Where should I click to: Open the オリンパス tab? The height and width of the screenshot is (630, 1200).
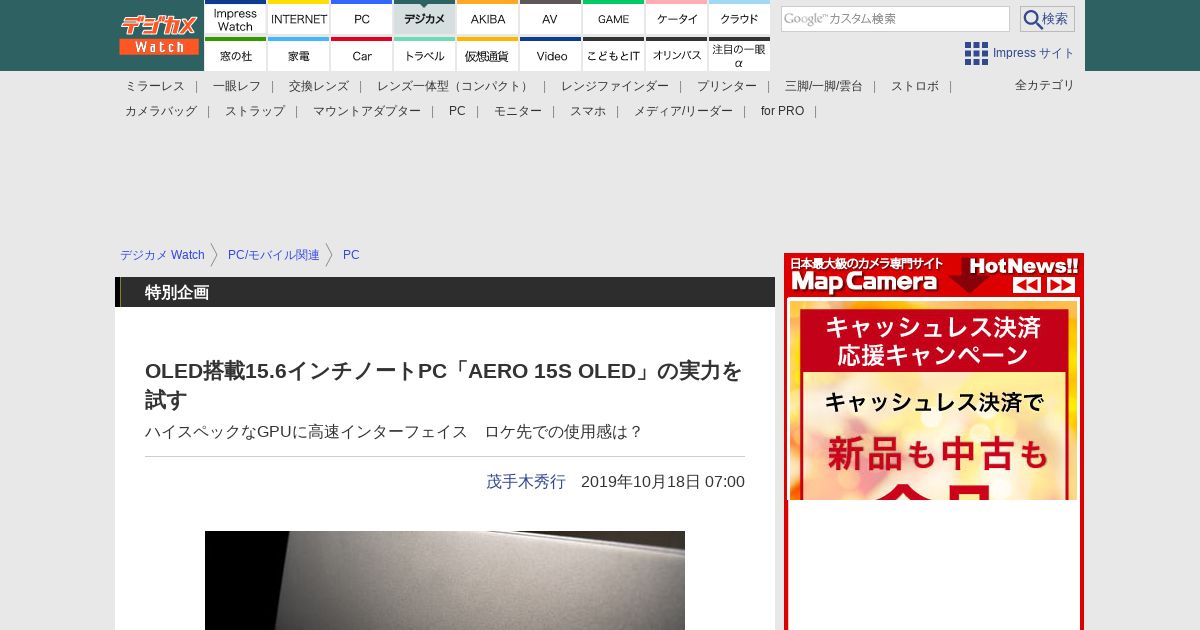click(677, 55)
